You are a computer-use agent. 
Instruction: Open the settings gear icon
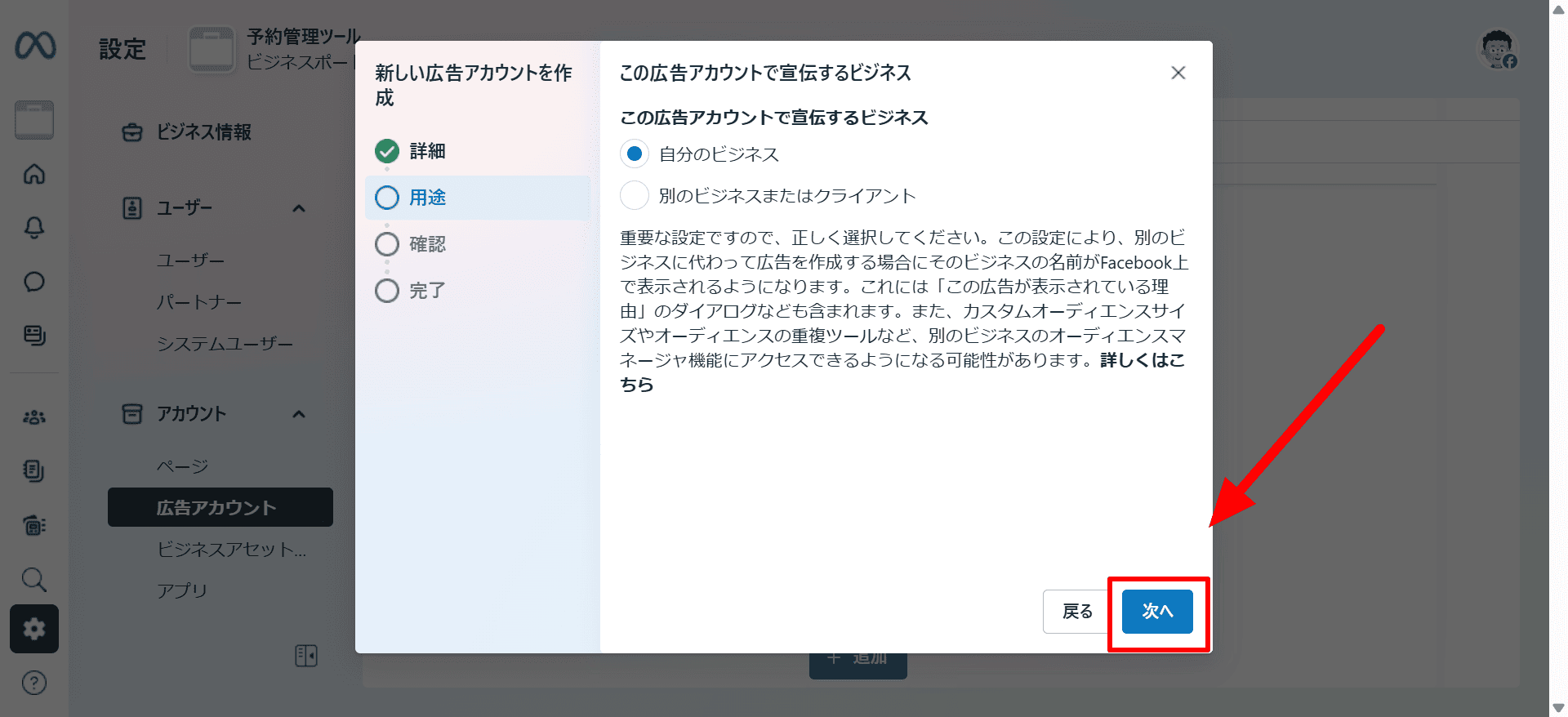(x=34, y=629)
